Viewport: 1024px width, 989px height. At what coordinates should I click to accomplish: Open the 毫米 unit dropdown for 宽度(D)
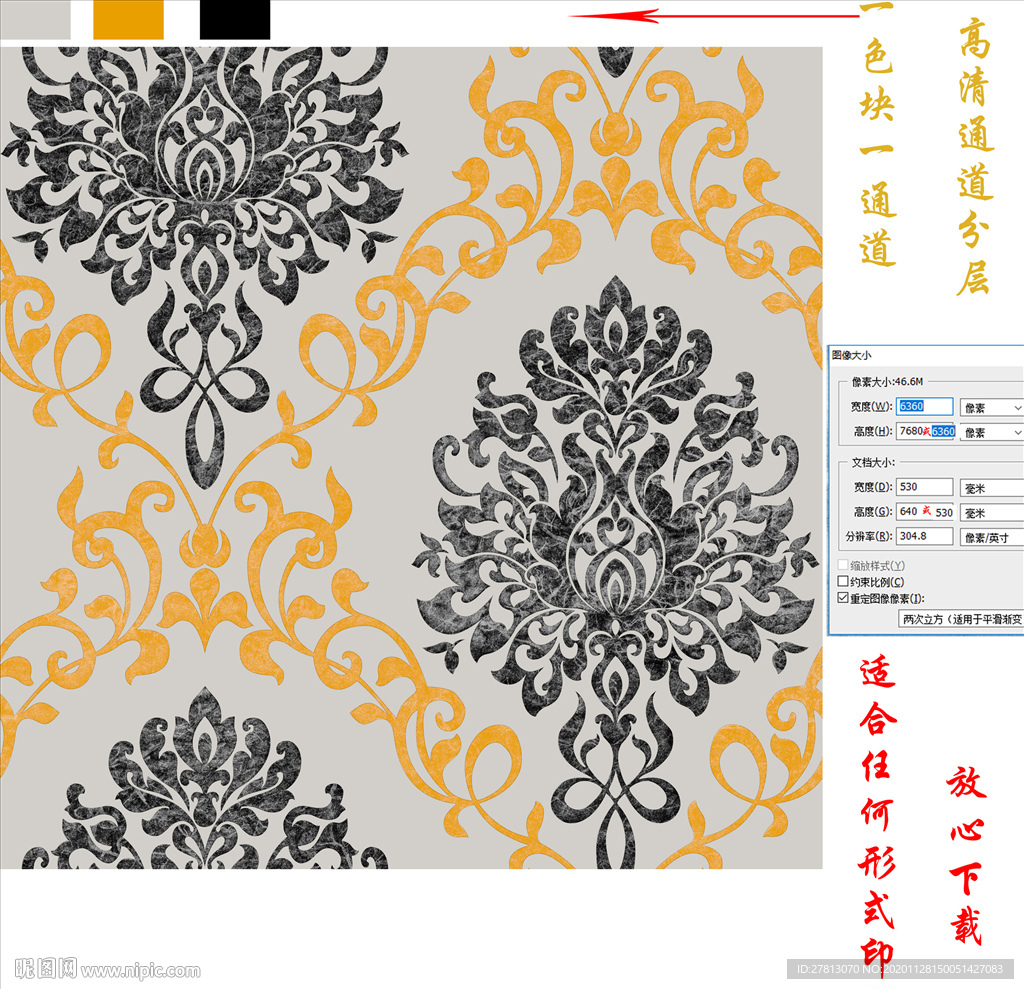click(x=992, y=488)
